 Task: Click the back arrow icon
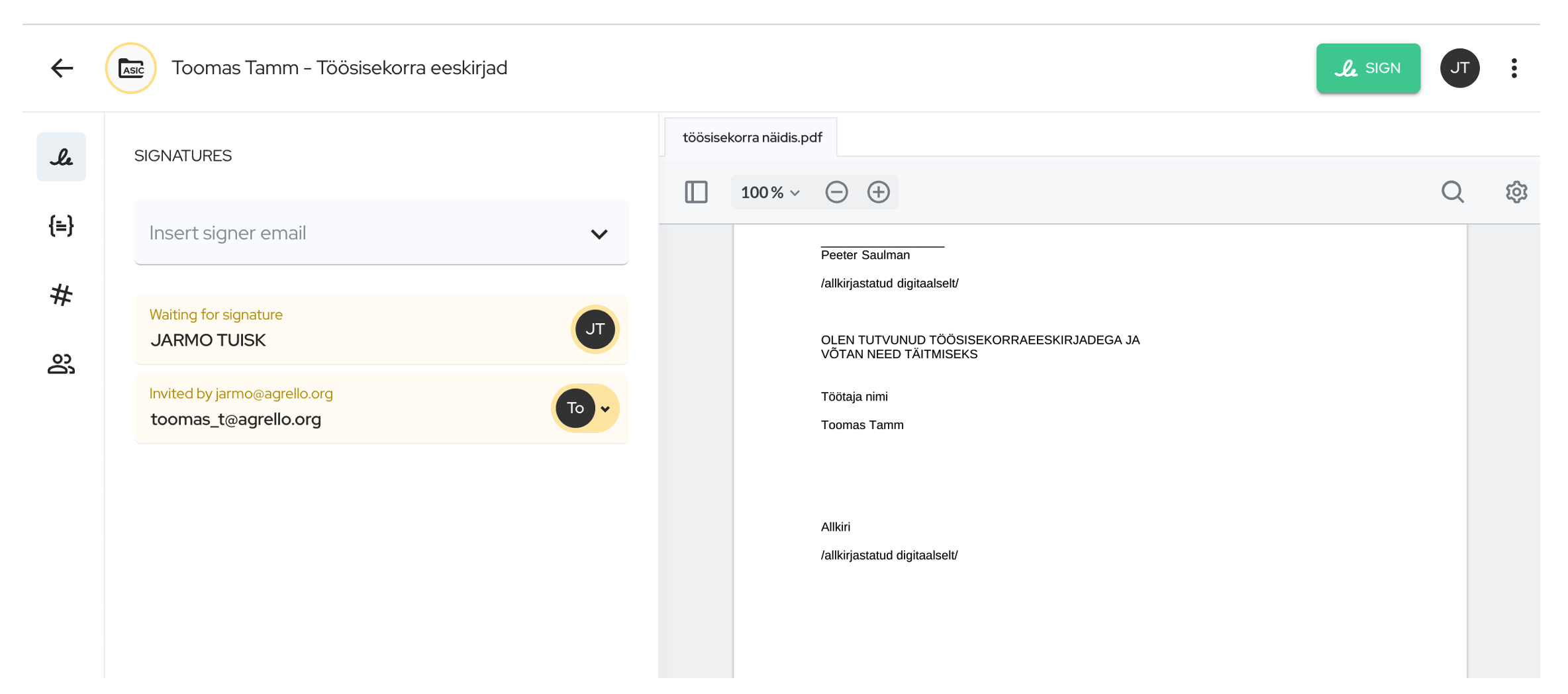point(62,68)
